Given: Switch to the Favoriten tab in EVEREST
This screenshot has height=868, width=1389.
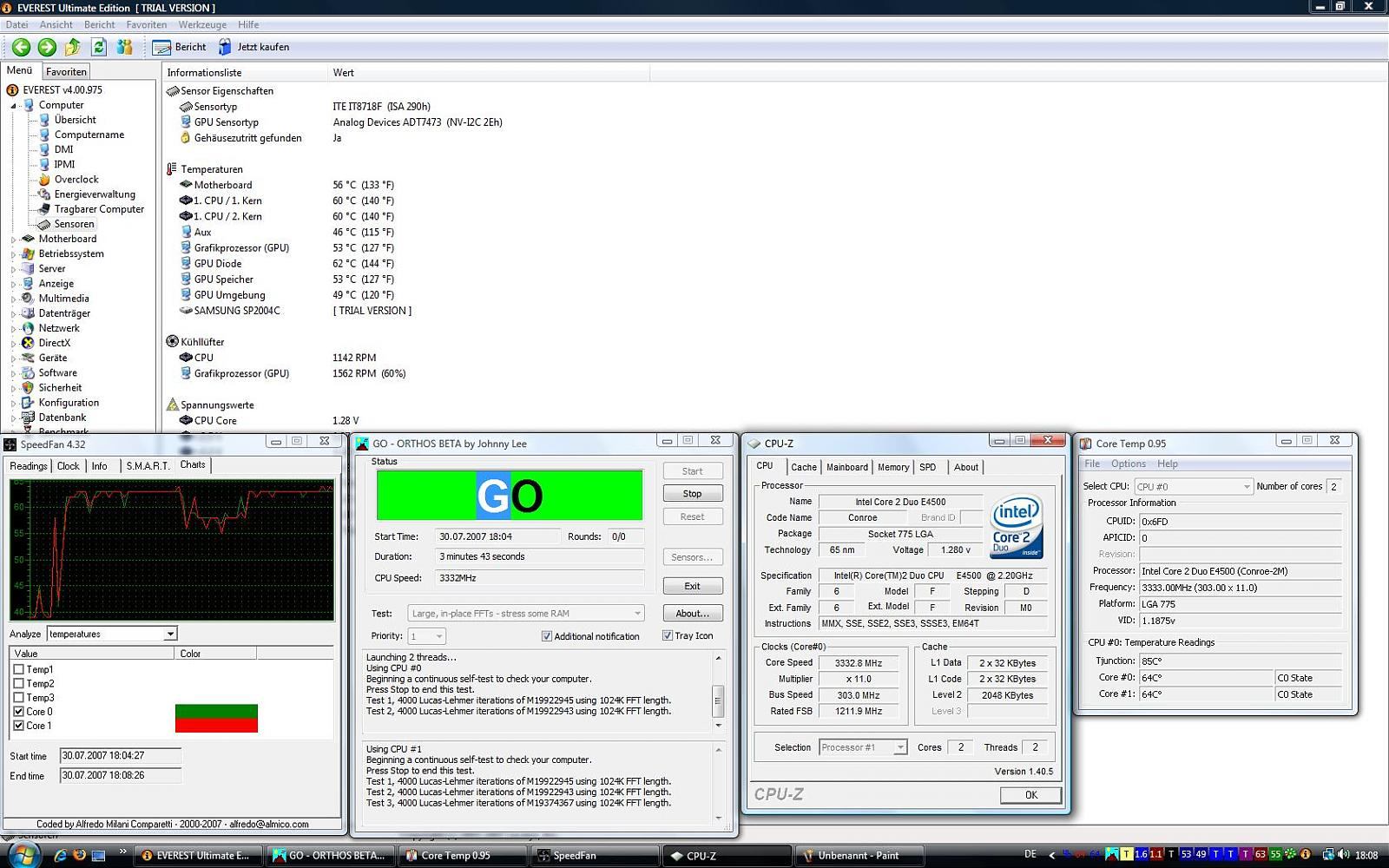Looking at the screenshot, I should 66,72.
